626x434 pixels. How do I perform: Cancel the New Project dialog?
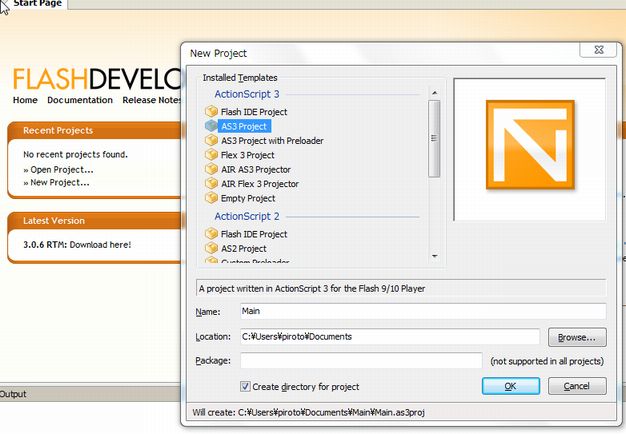pos(577,386)
